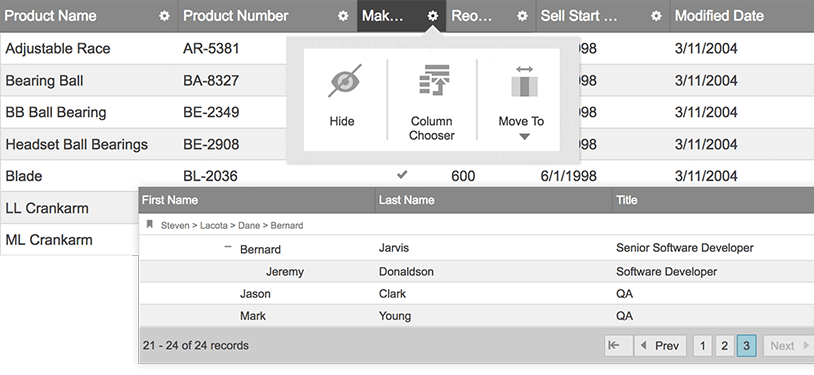Select the Bearing Ball product cell

(44, 81)
